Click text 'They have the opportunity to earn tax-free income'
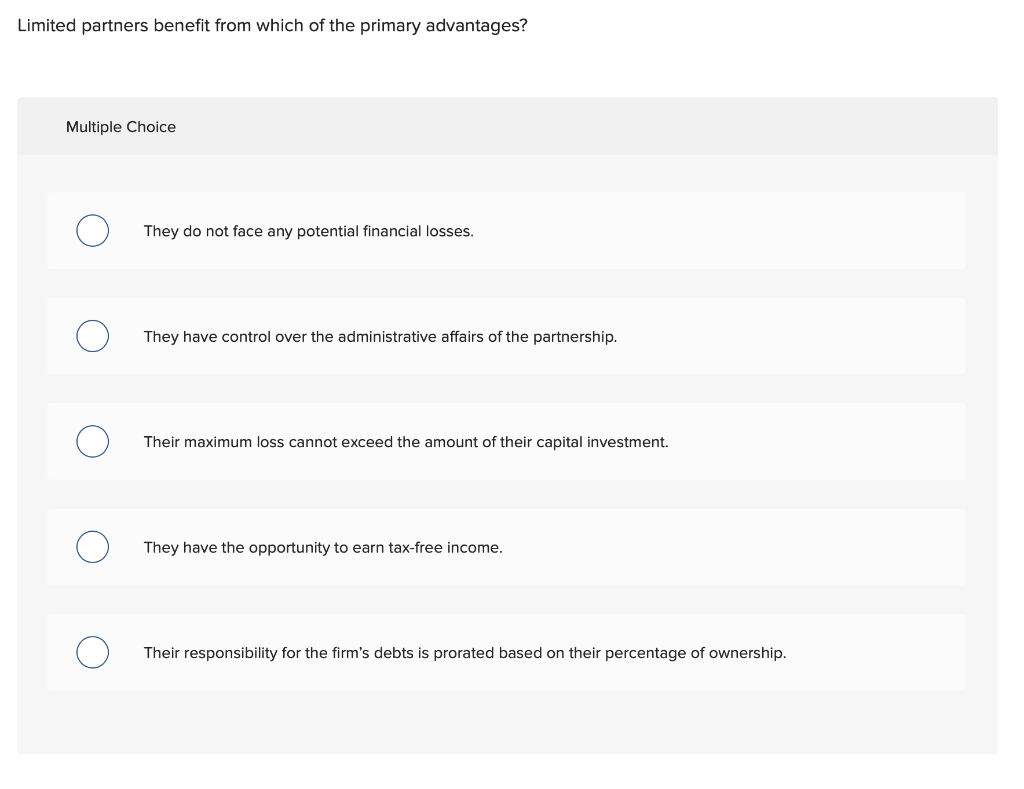Viewport: 1024px width, 789px height. click(323, 547)
